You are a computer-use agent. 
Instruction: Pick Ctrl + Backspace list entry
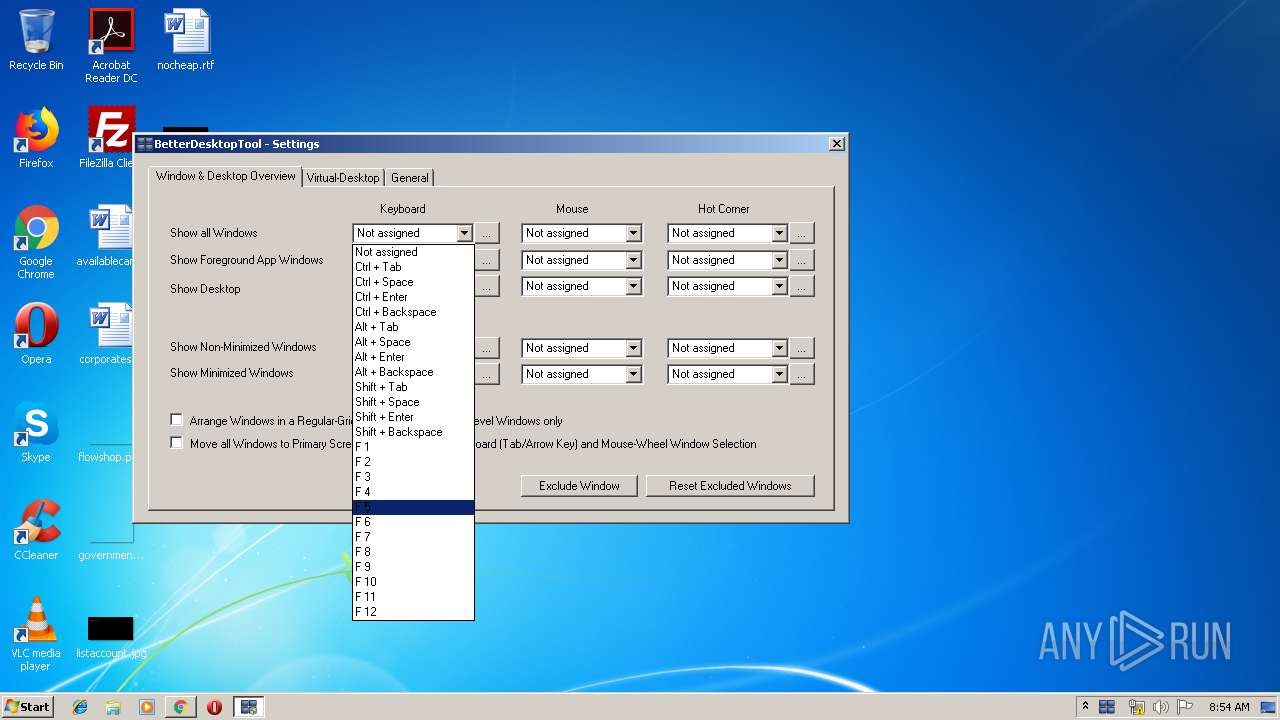(x=413, y=312)
